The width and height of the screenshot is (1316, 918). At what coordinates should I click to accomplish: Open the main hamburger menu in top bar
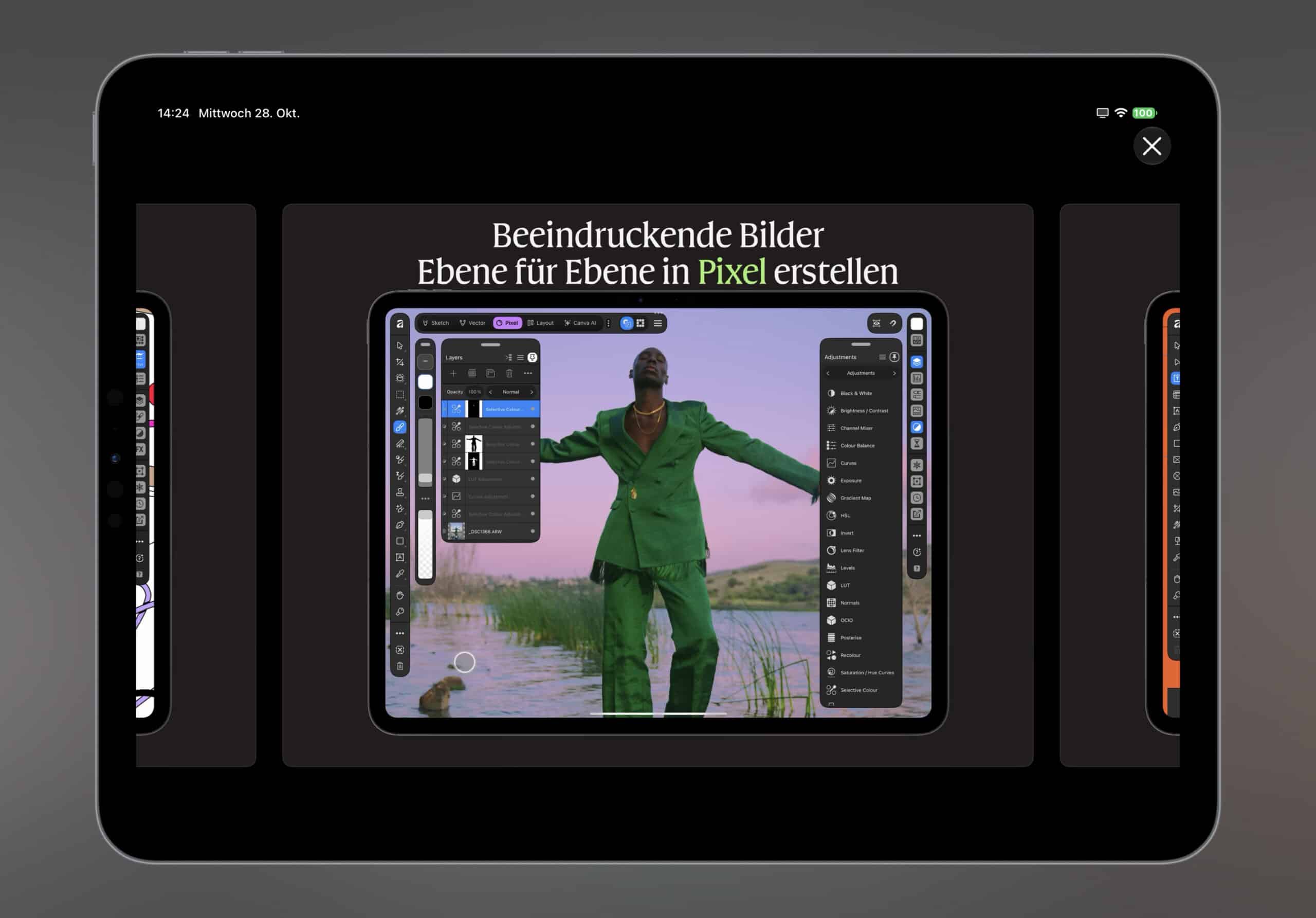click(x=658, y=323)
